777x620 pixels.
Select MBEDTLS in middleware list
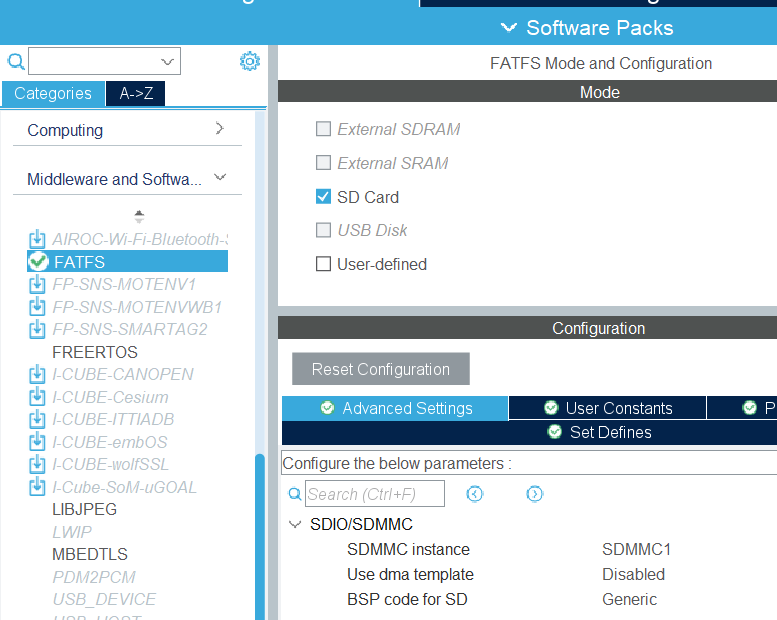(x=90, y=554)
